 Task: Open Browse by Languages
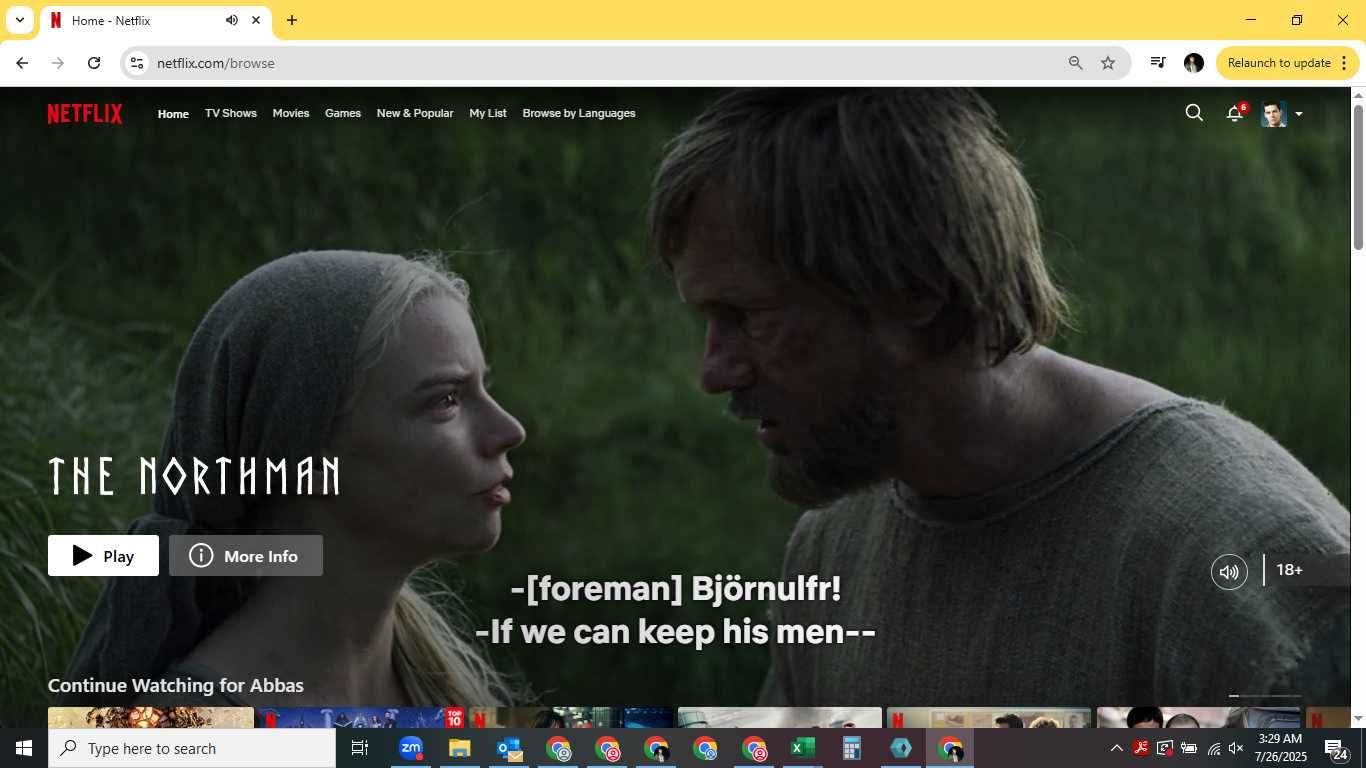pyautogui.click(x=579, y=113)
